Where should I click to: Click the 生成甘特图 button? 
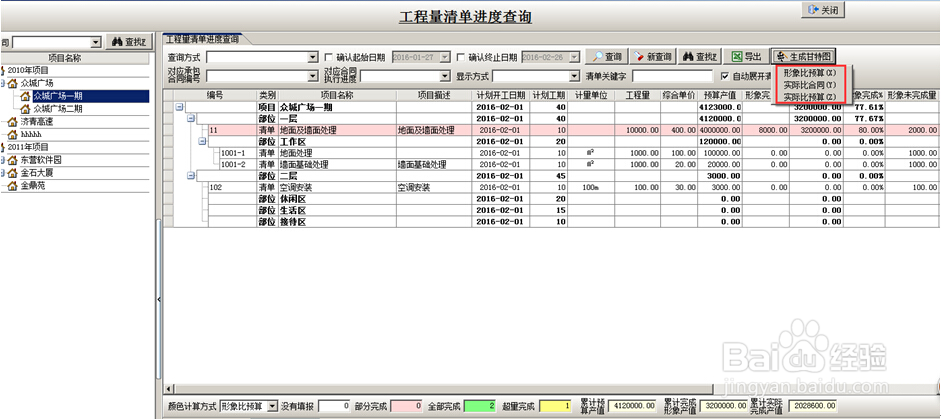[803, 56]
